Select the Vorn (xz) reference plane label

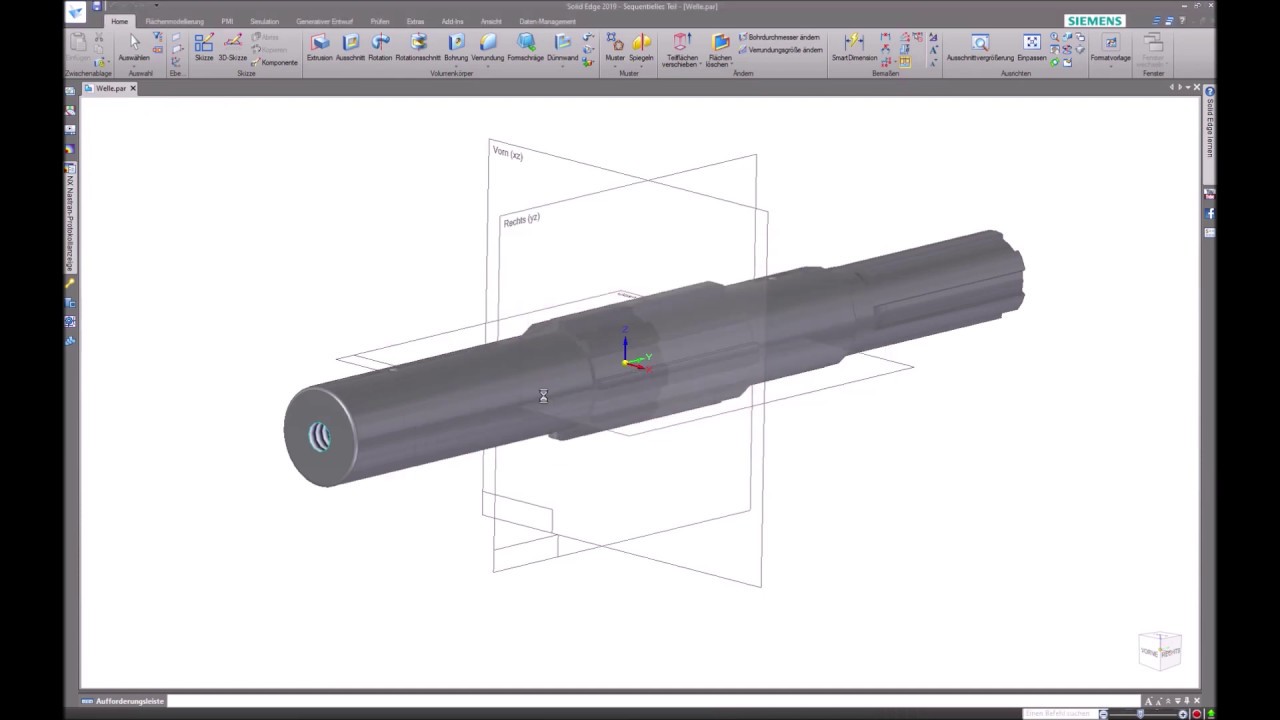507,153
